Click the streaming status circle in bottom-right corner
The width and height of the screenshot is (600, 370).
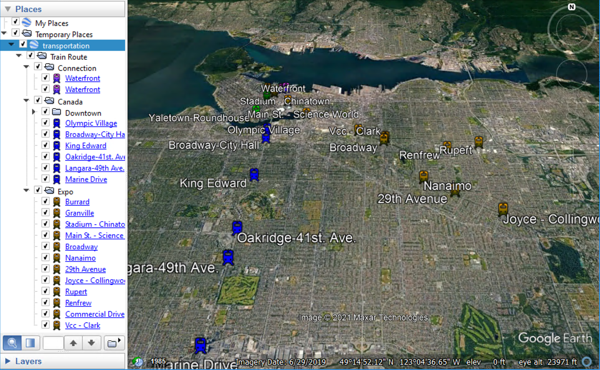click(x=587, y=361)
